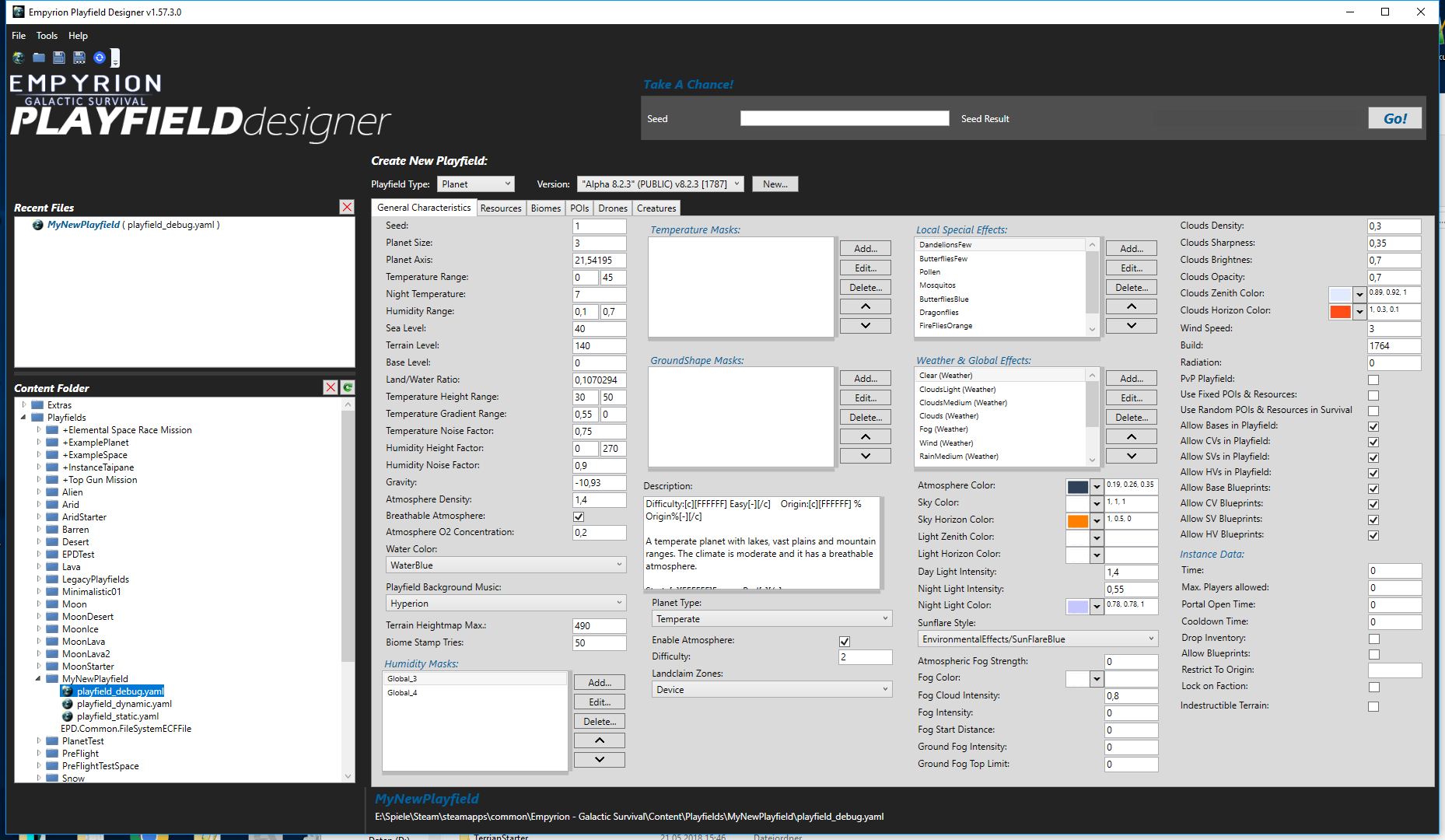The width and height of the screenshot is (1445, 840).
Task: Move Temperature Mask up with arrow button
Action: 866,306
